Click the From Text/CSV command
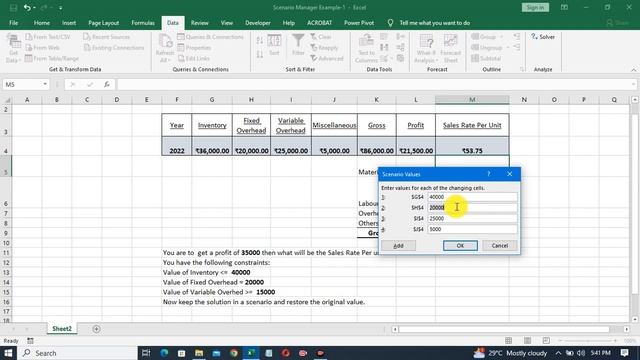Image resolution: width=640 pixels, height=360 pixels. coord(48,37)
